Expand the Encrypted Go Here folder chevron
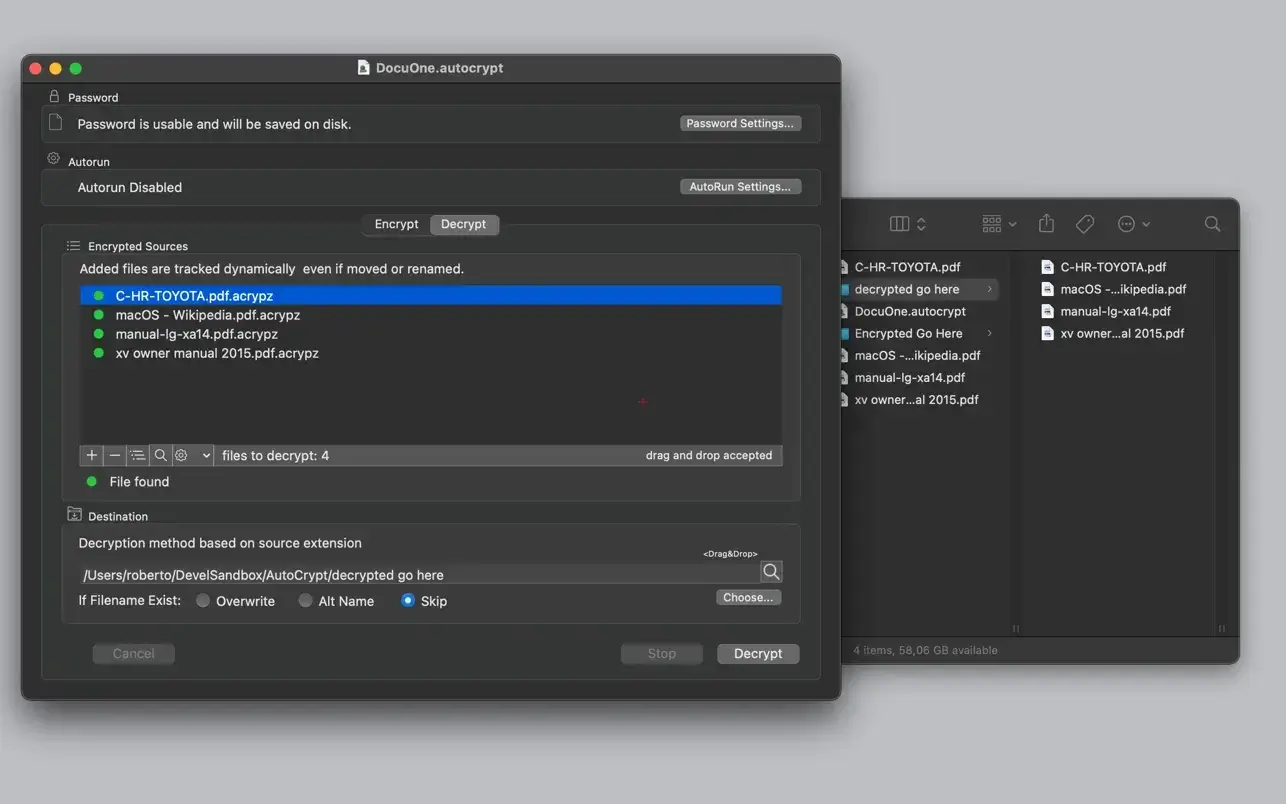 990,333
